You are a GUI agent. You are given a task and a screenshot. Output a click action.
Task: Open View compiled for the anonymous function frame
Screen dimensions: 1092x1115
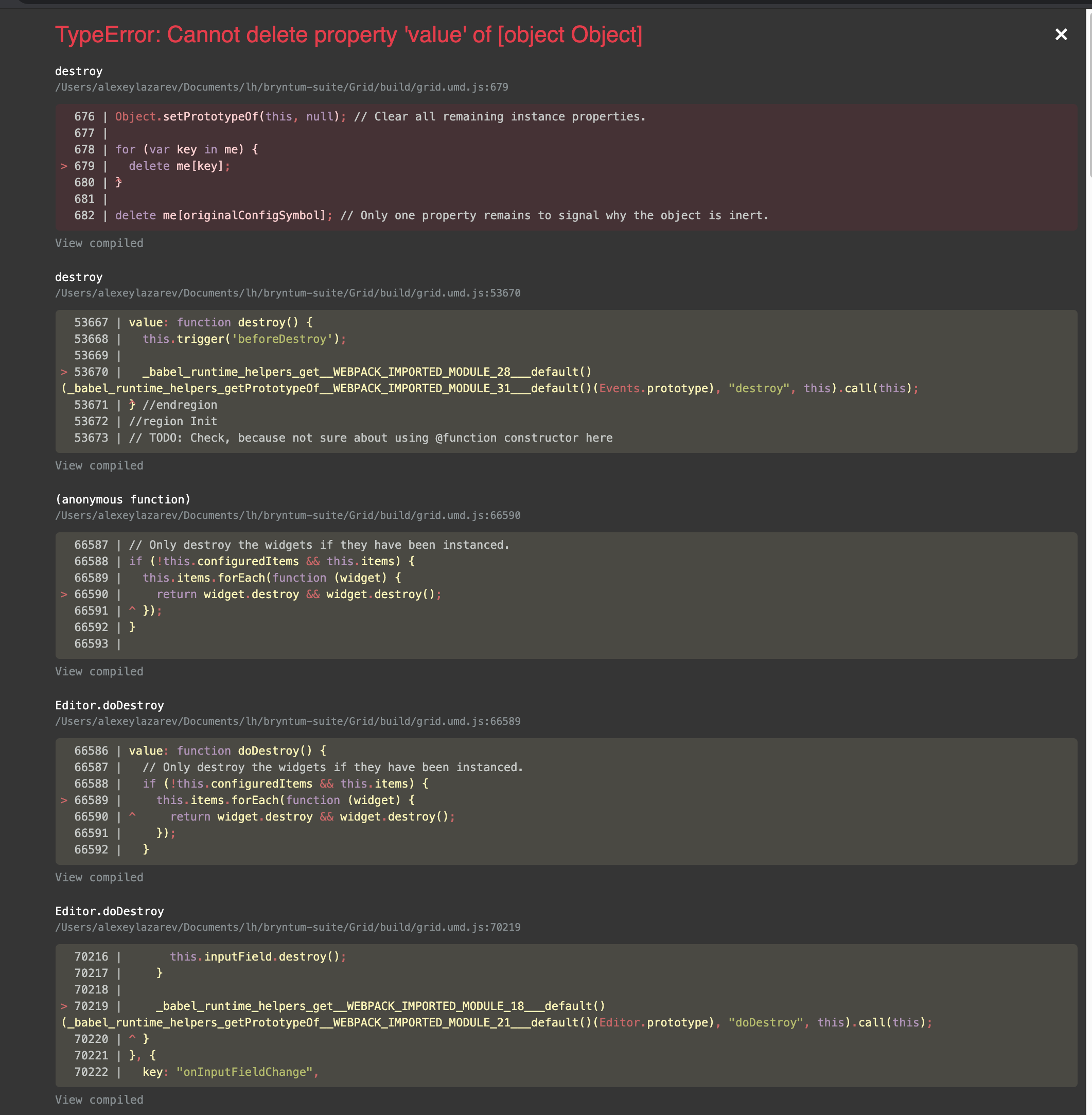point(99,671)
